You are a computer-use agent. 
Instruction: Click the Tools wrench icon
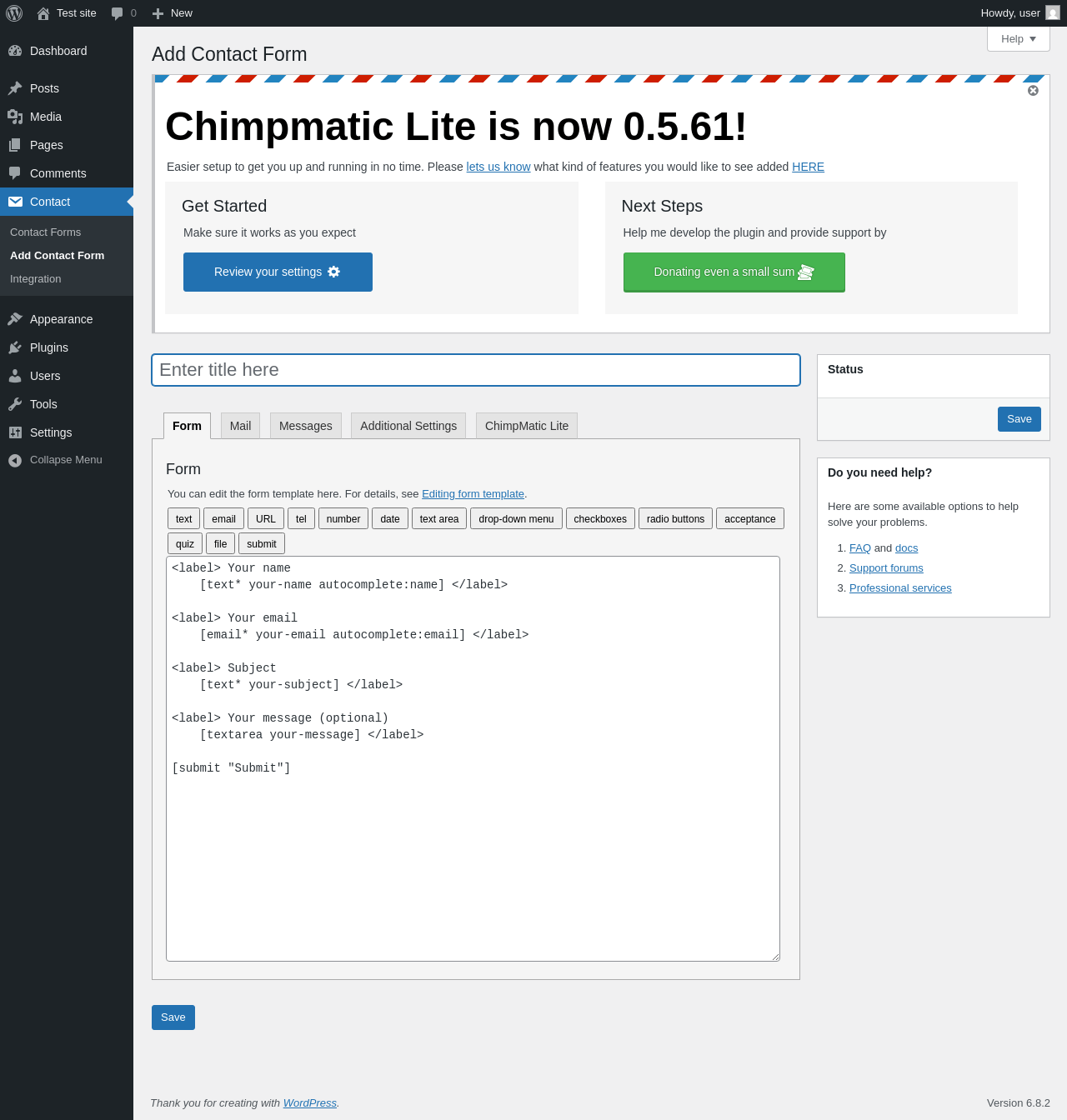(15, 404)
